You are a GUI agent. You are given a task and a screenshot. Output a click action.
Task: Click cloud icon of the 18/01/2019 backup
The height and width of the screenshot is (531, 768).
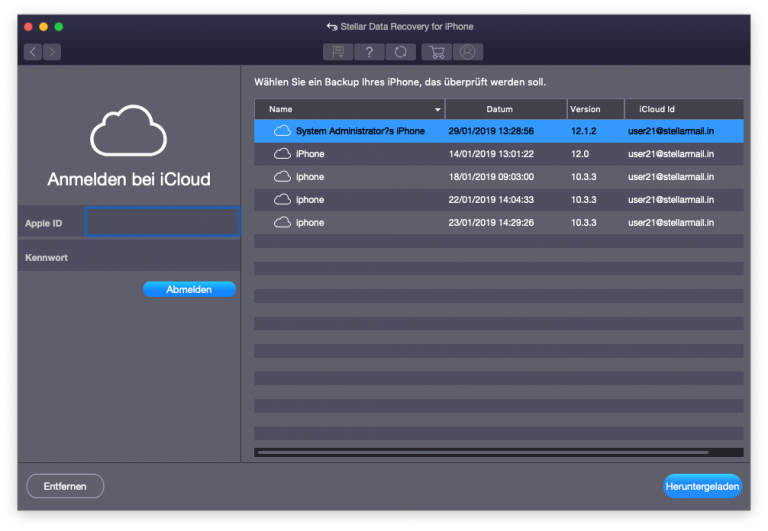click(282, 177)
